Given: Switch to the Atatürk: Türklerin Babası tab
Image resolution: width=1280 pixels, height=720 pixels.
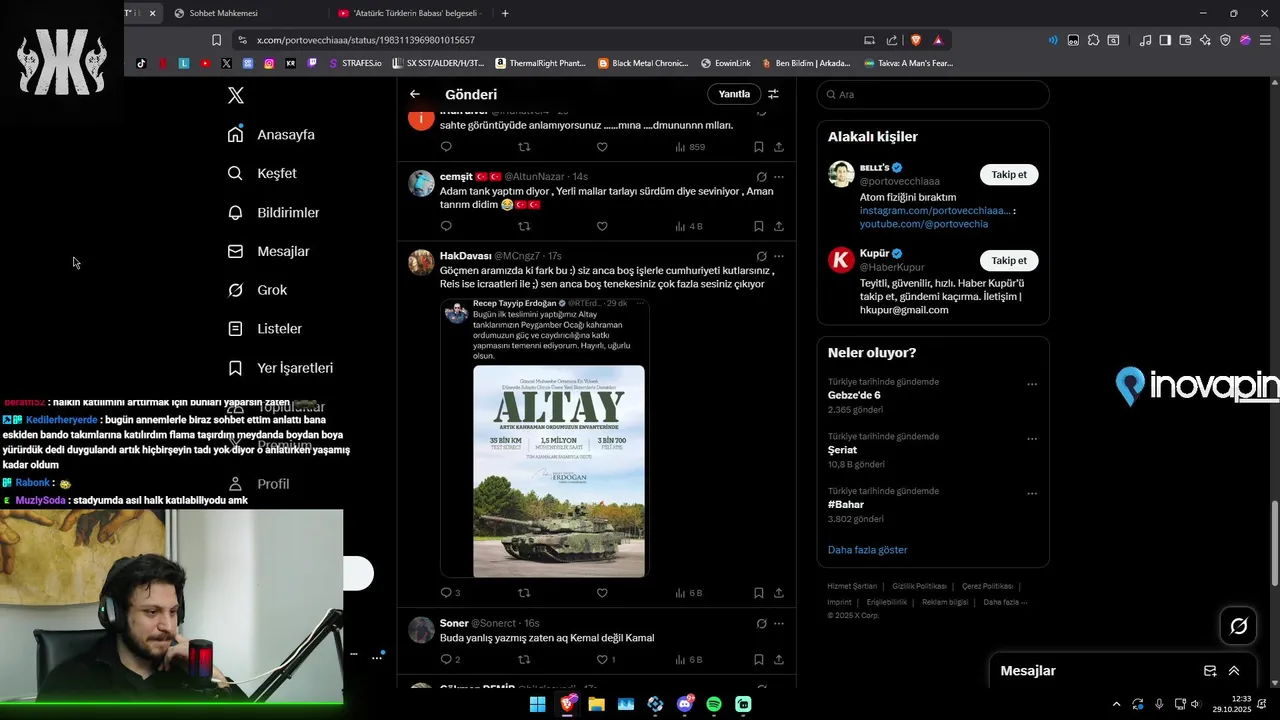Looking at the screenshot, I should pyautogui.click(x=411, y=13).
